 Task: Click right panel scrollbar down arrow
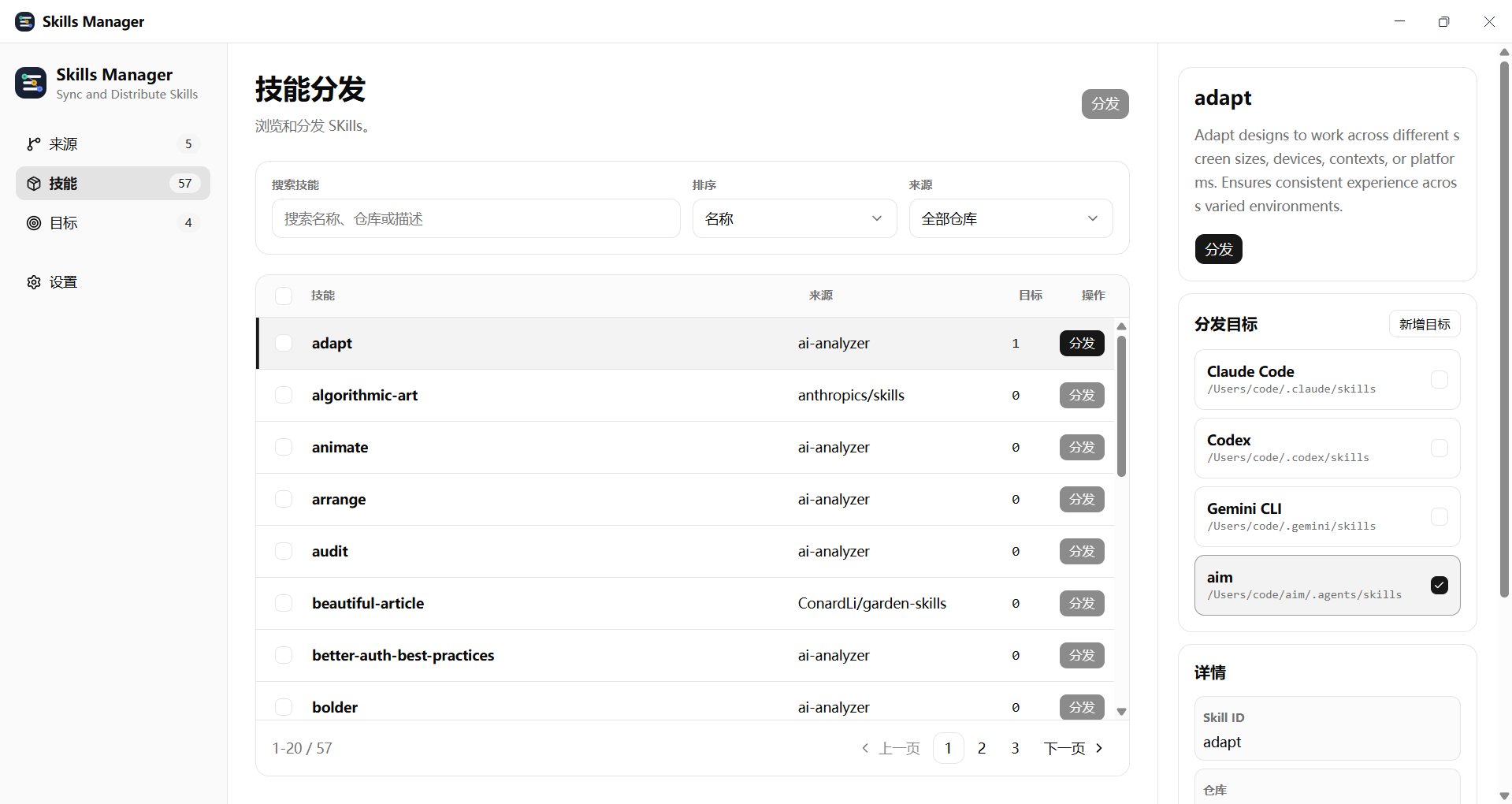click(x=1504, y=796)
